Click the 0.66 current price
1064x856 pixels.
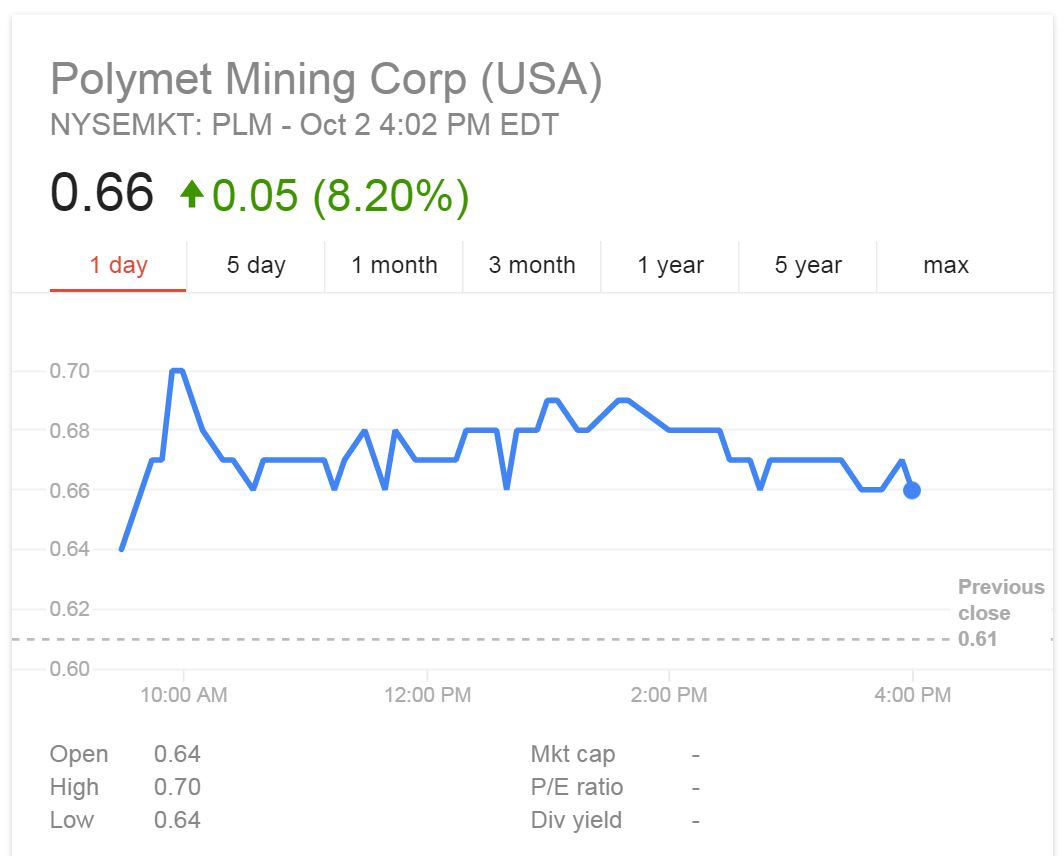click(x=102, y=192)
